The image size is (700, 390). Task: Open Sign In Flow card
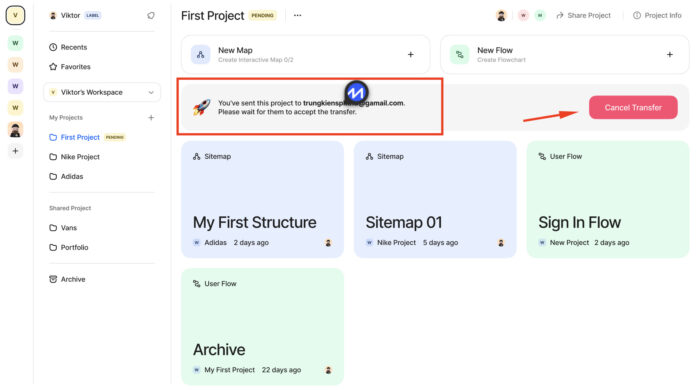click(608, 199)
